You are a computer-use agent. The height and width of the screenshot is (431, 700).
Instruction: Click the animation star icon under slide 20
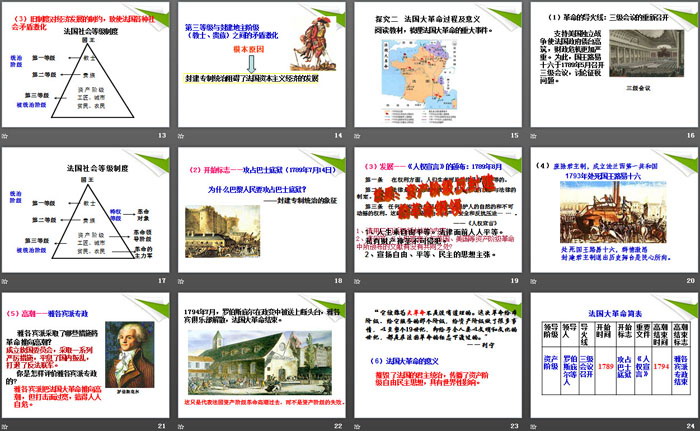tap(533, 281)
